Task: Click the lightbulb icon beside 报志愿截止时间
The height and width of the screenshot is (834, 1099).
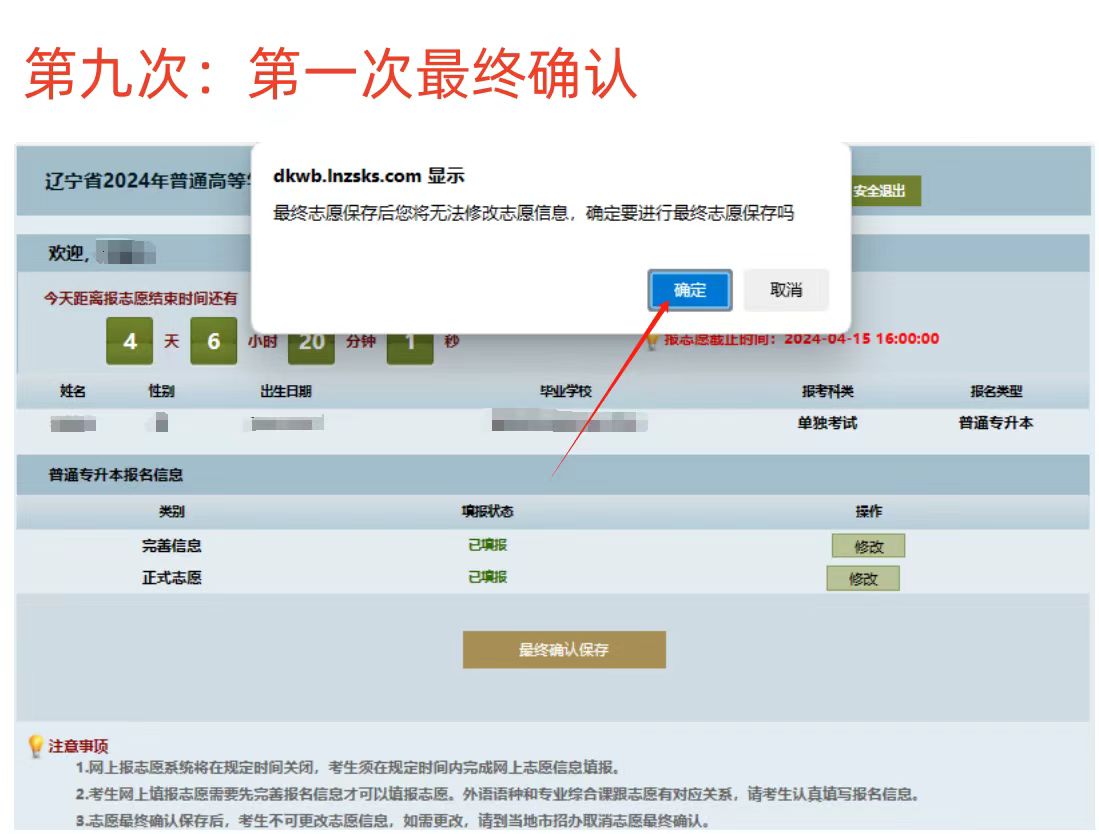Action: (652, 342)
